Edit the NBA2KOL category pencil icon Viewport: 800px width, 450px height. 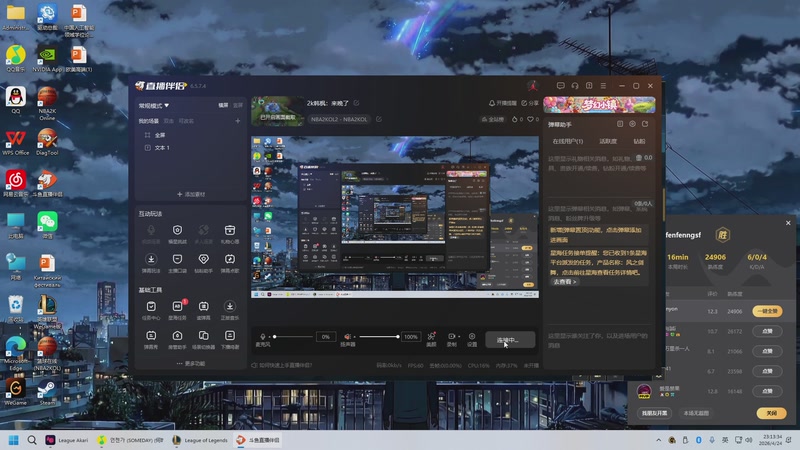pyautogui.click(x=379, y=119)
